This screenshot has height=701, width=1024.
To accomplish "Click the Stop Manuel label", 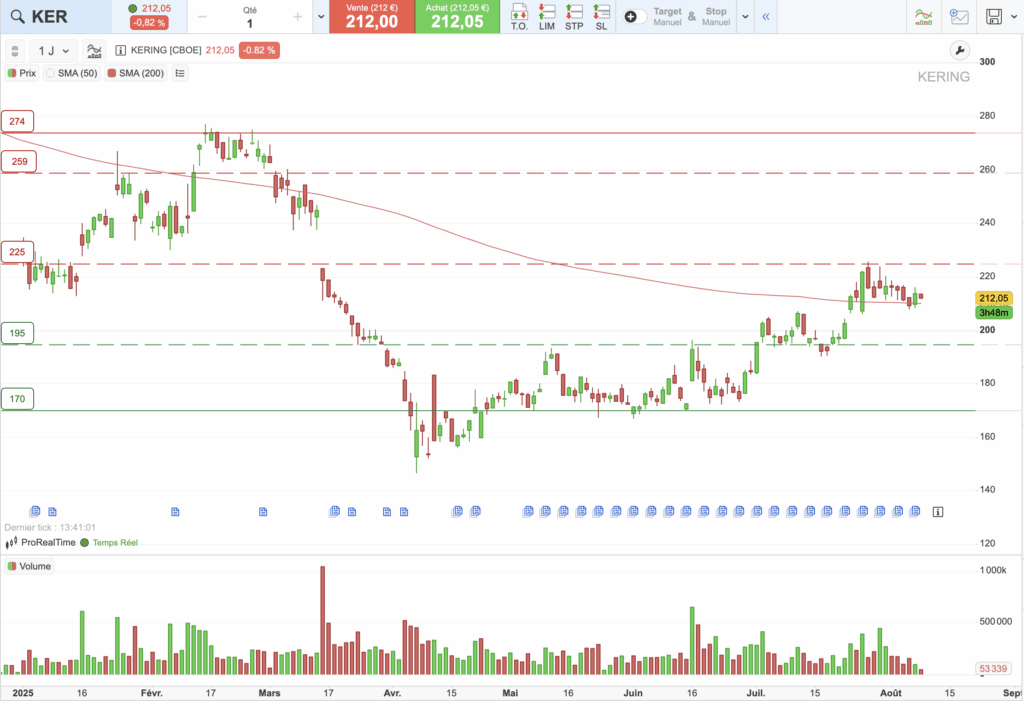I will pyautogui.click(x=716, y=17).
